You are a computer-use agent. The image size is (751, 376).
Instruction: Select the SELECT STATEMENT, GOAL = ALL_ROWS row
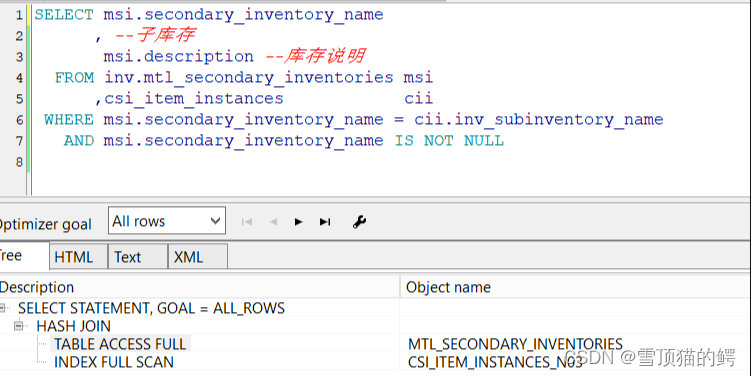tap(151, 308)
